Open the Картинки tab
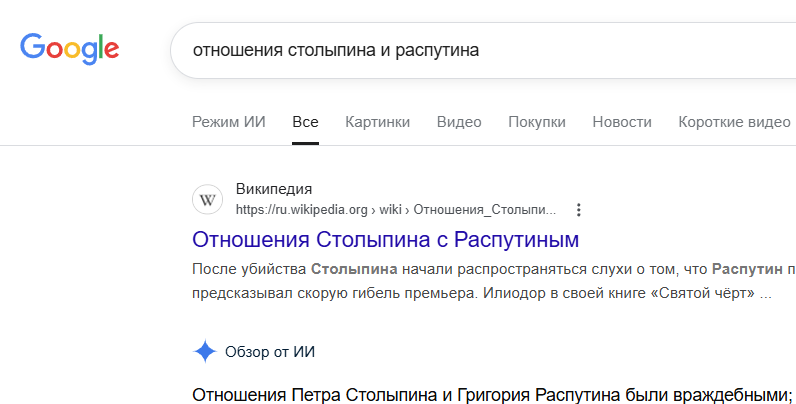This screenshot has width=796, height=404. [377, 122]
